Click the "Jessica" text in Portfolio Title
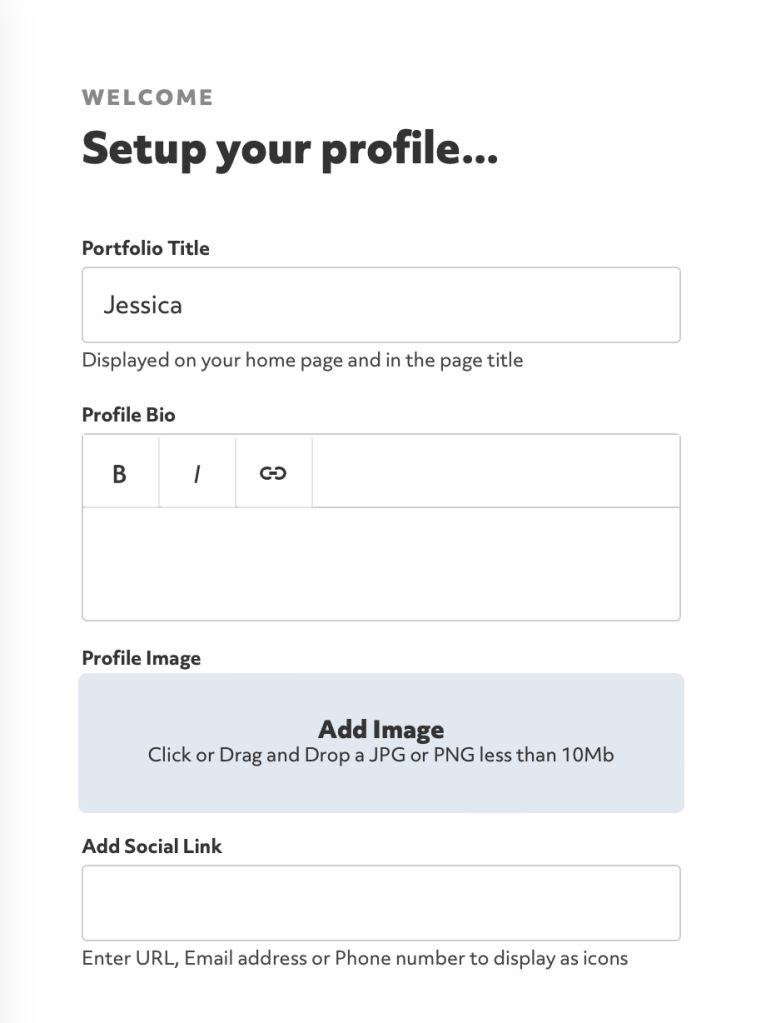The height and width of the screenshot is (1023, 761). click(143, 305)
